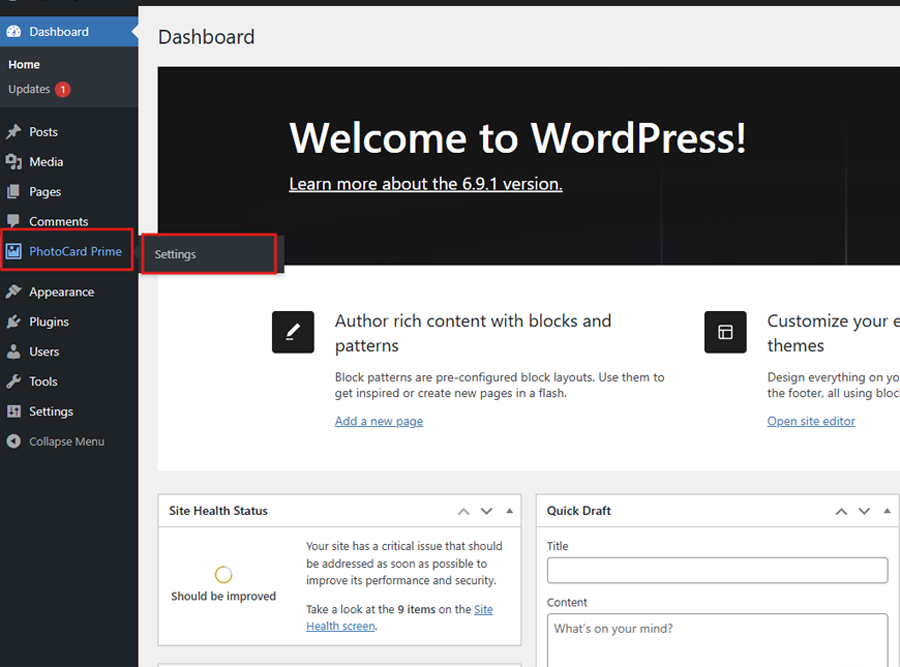Toggle Quick Draft panel collapse triangle
The width and height of the screenshot is (900, 667).
pos(887,510)
